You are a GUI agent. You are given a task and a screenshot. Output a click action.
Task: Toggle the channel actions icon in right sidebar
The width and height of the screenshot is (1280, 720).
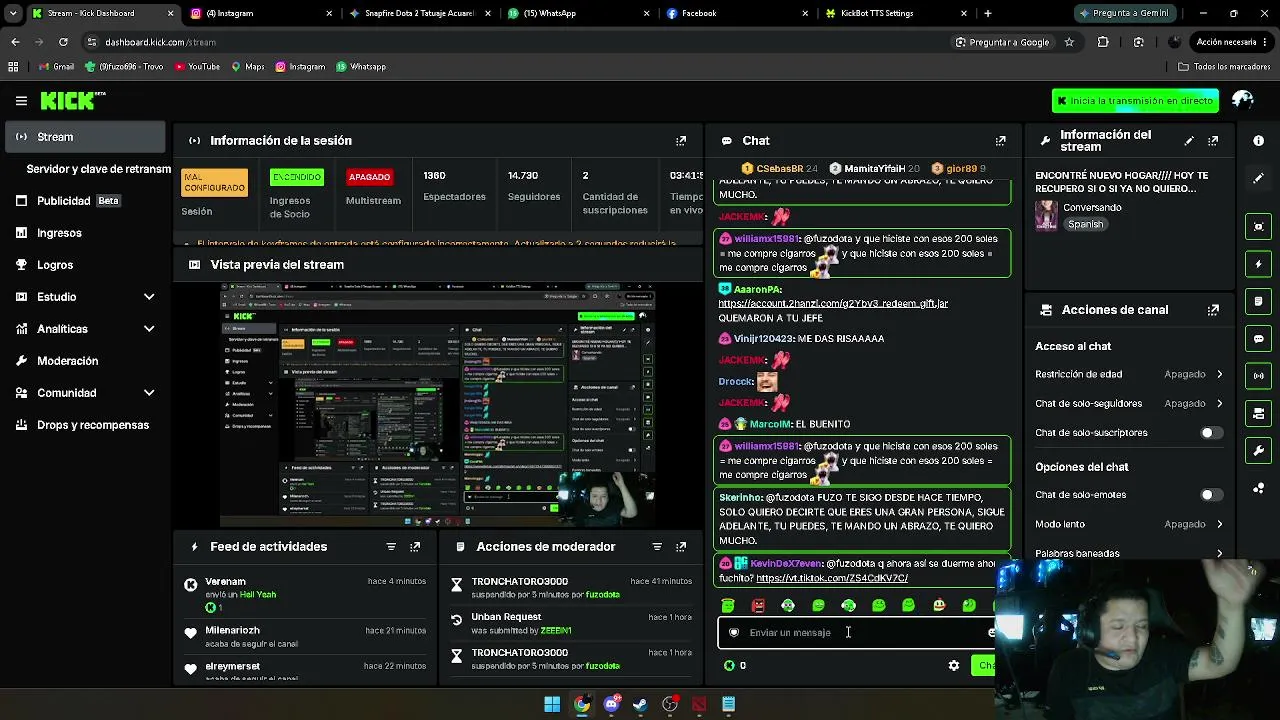pos(1258,413)
